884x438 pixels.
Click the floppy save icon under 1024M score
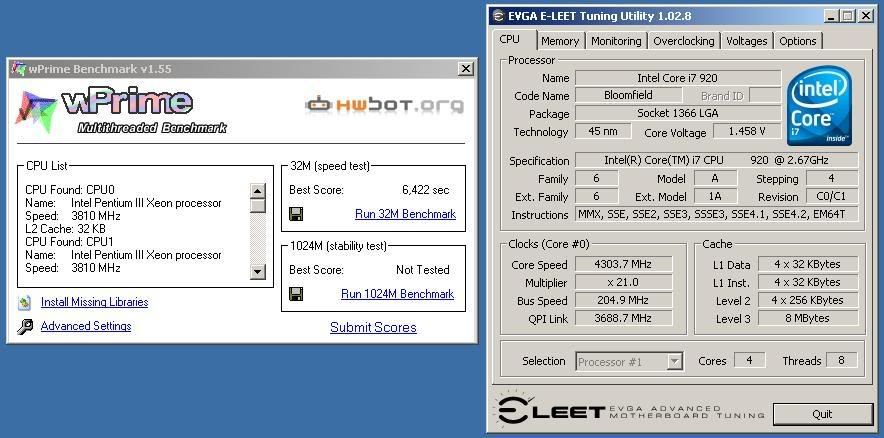[296, 294]
